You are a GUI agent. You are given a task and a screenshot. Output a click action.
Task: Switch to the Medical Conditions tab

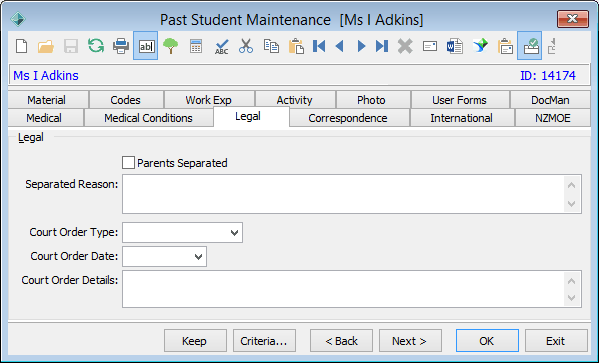tap(148, 118)
